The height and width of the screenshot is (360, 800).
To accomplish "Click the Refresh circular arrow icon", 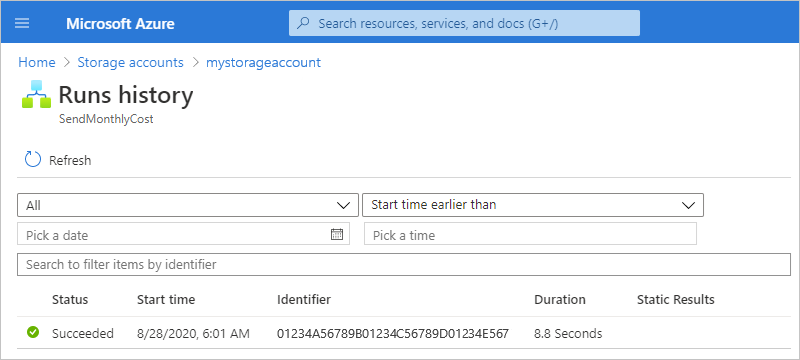I will tap(33, 160).
